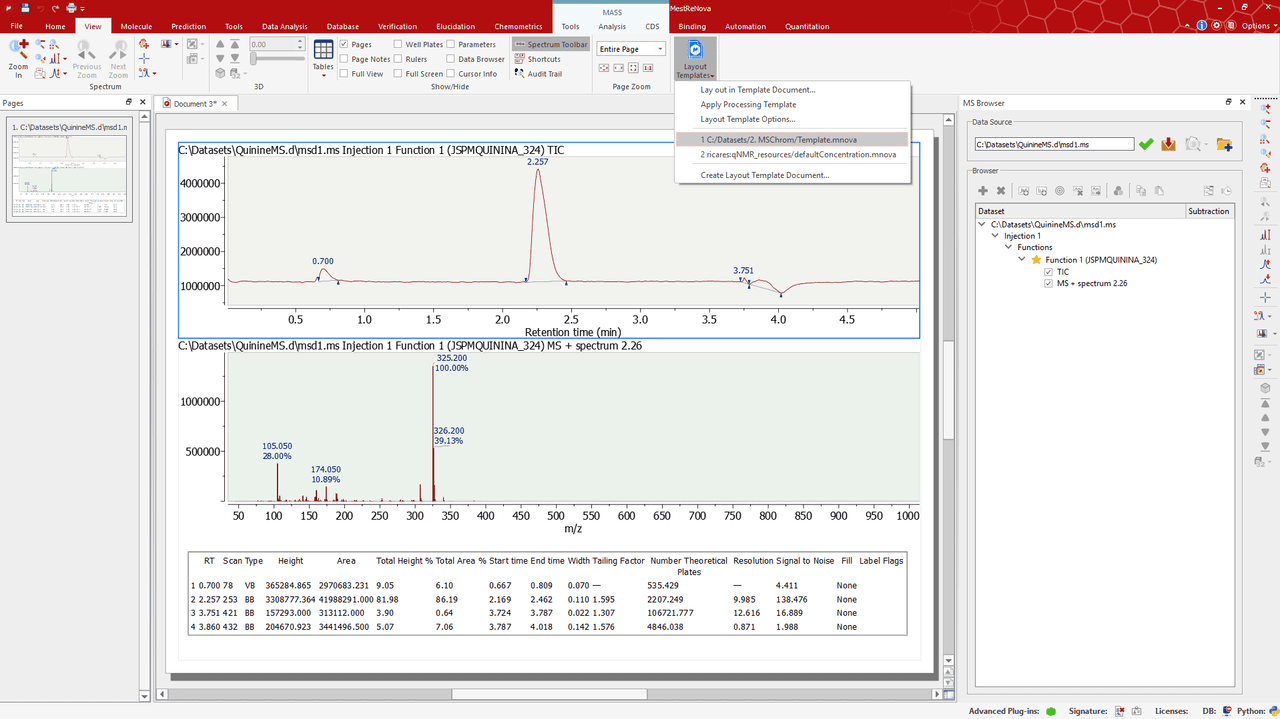Uncheck the Pages checkbox
The width and height of the screenshot is (1280, 719).
tap(344, 45)
